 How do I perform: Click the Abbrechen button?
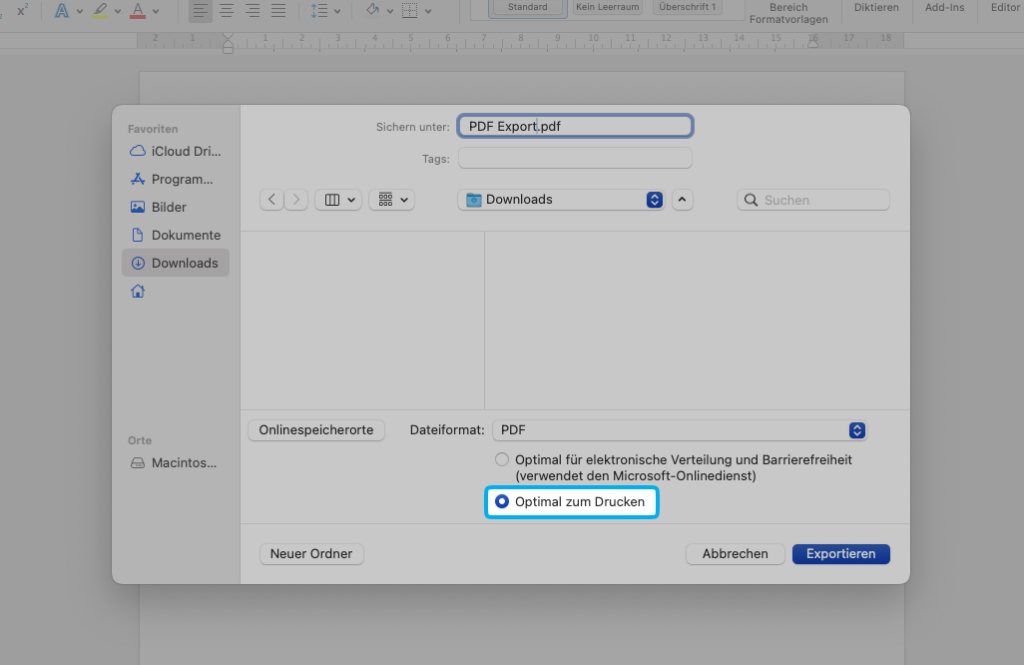pos(735,554)
